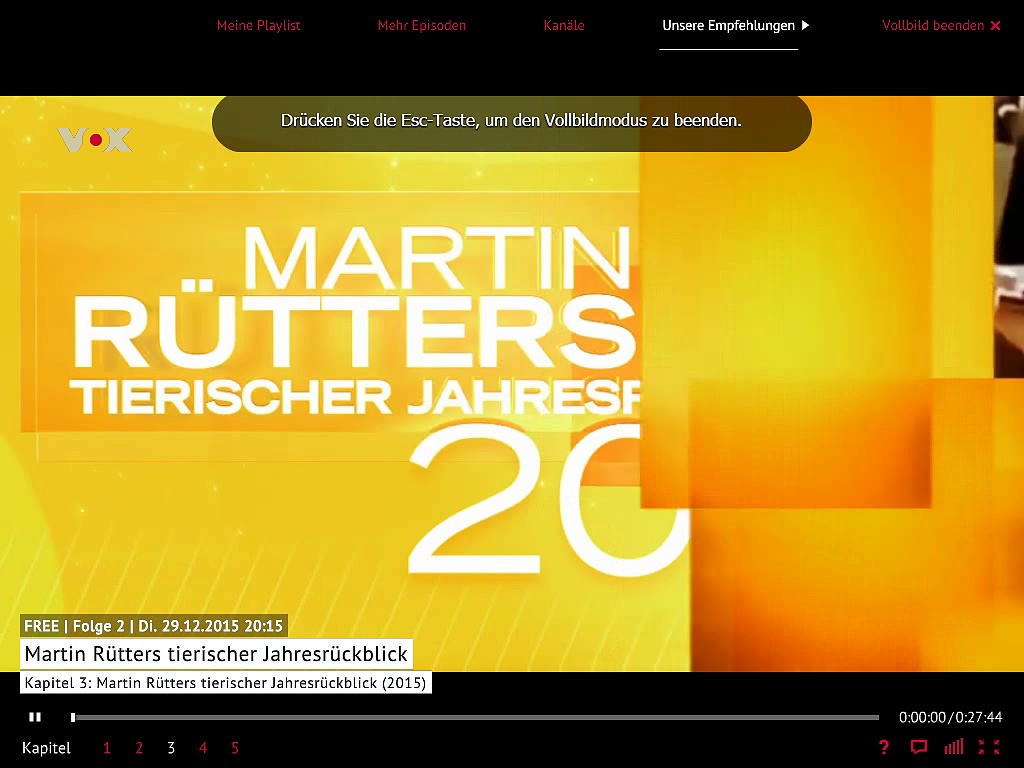1024x768 pixels.
Task: Click the speech bubble comment icon
Action: 918,747
